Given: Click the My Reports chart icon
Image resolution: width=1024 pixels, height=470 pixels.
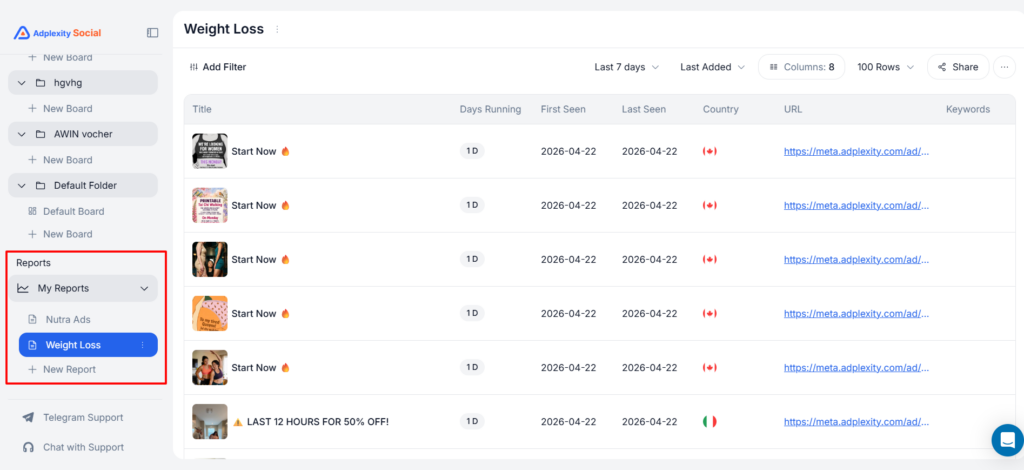Looking at the screenshot, I should click(x=23, y=288).
